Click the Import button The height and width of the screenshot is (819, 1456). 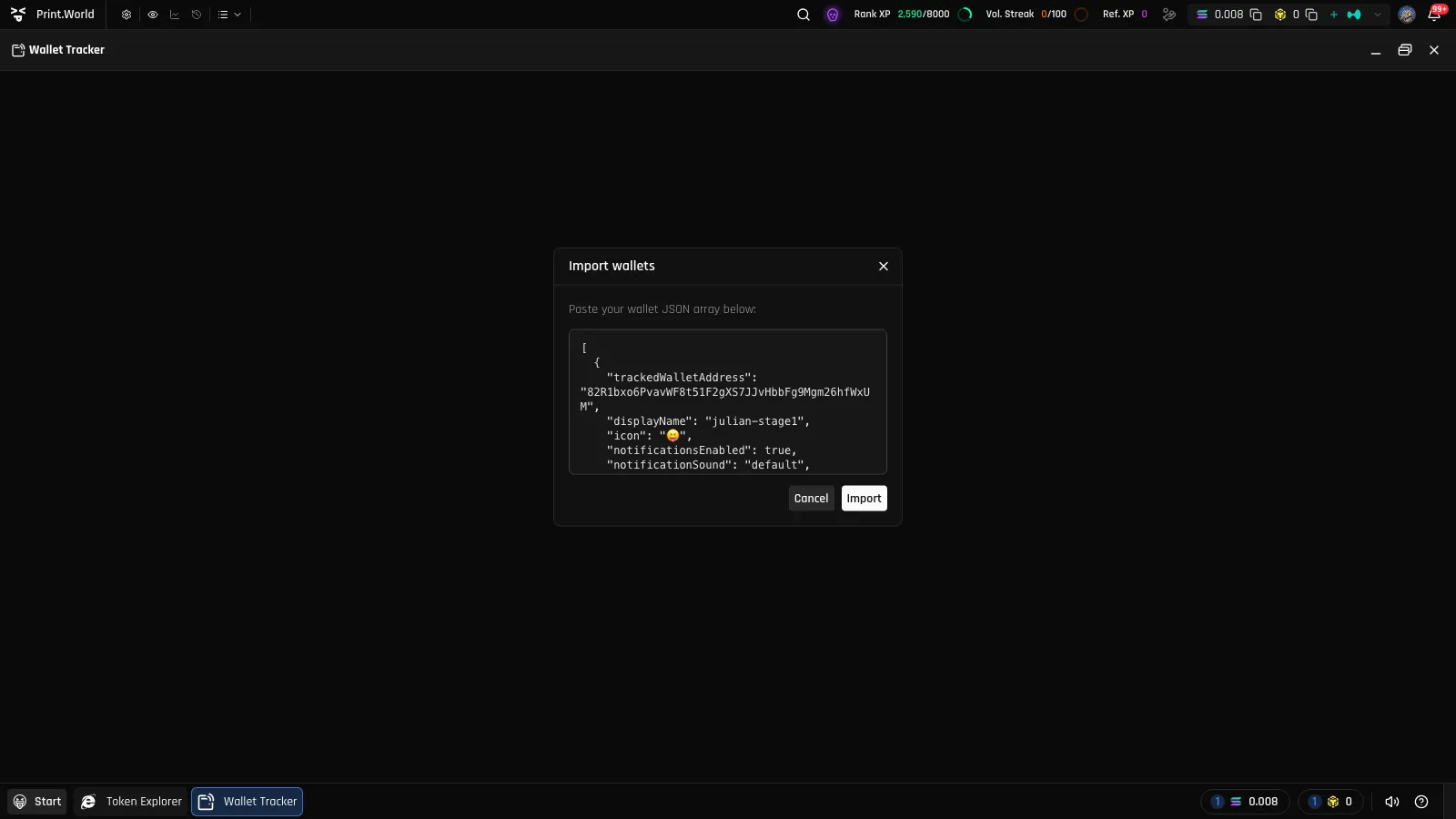click(864, 499)
